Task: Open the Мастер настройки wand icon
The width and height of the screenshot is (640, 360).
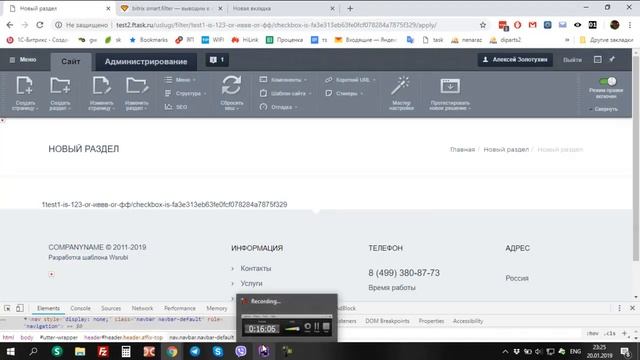Action: click(x=401, y=86)
